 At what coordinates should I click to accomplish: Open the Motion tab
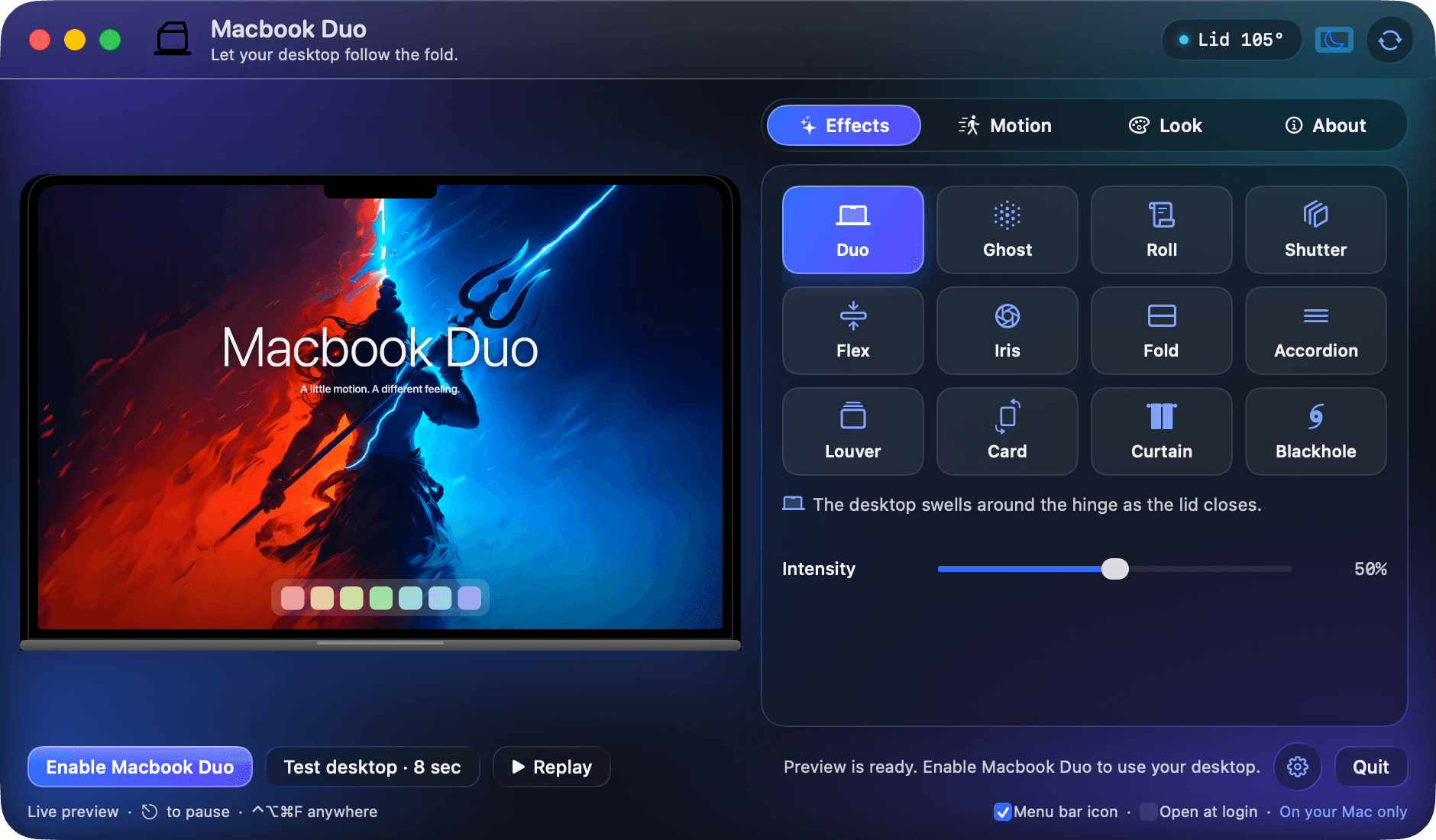[1005, 125]
